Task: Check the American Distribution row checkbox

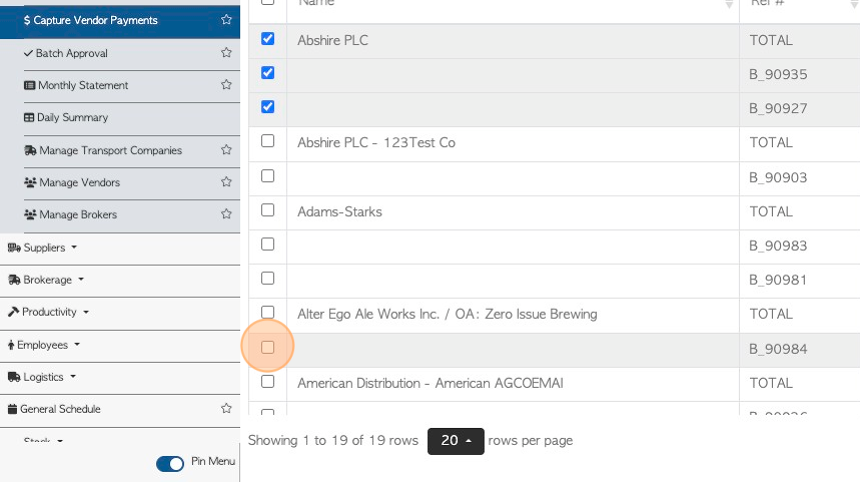Action: click(268, 381)
